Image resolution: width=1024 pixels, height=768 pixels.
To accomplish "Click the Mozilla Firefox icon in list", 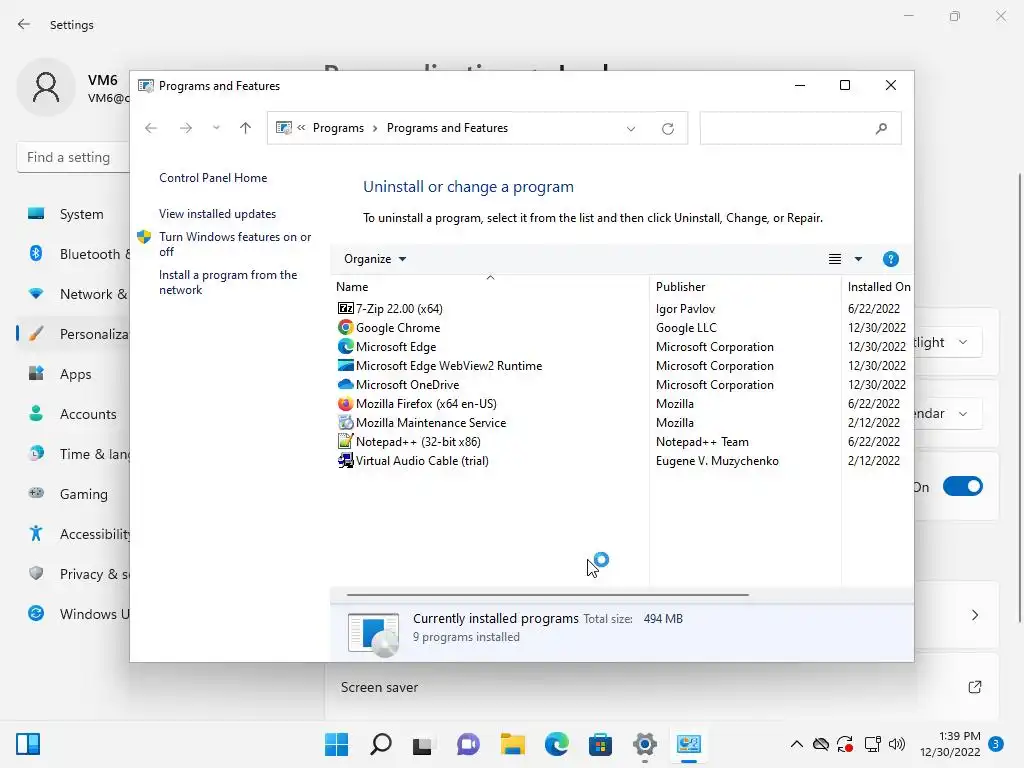I will 345,403.
